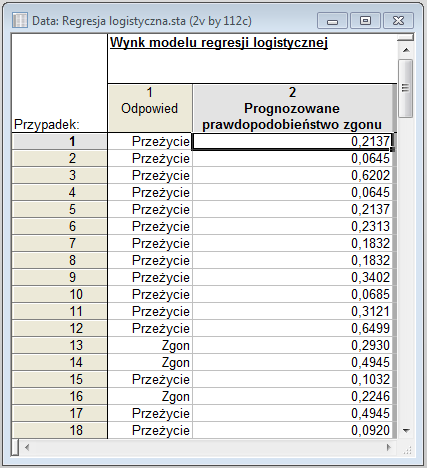The image size is (427, 468).
Task: Select row header for case 15
Action: (x=59, y=379)
